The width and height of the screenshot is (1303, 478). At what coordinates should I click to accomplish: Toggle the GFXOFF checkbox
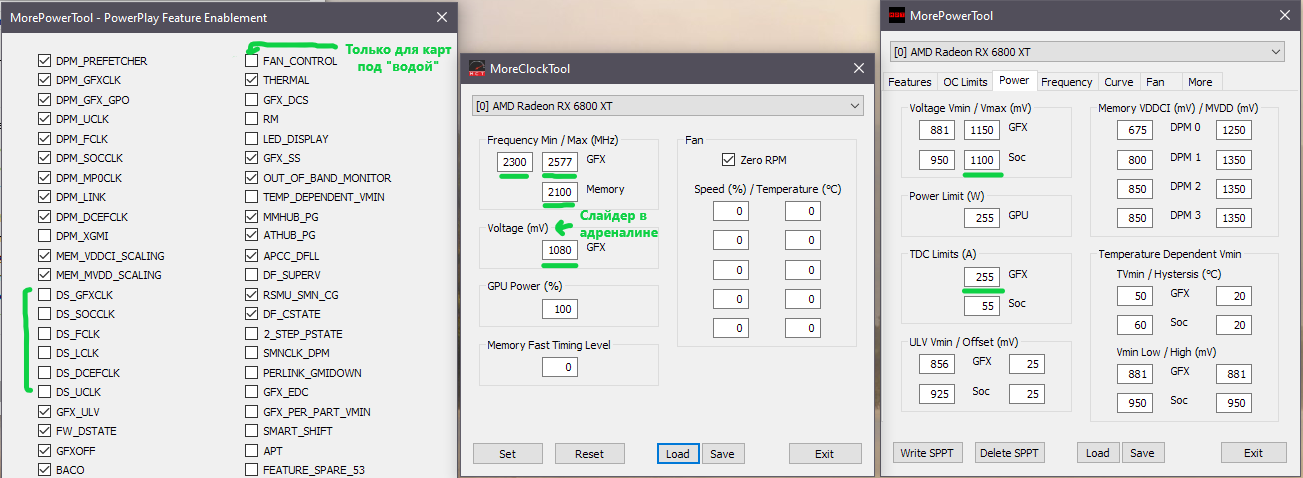click(43, 451)
